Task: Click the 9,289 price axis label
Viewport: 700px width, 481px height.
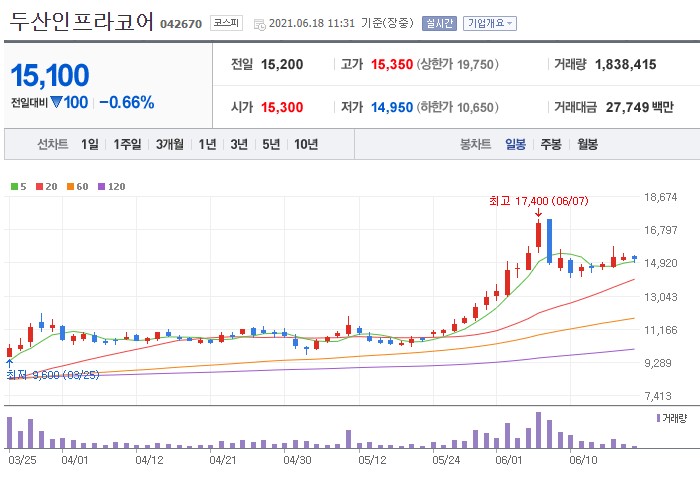Action: [658, 363]
